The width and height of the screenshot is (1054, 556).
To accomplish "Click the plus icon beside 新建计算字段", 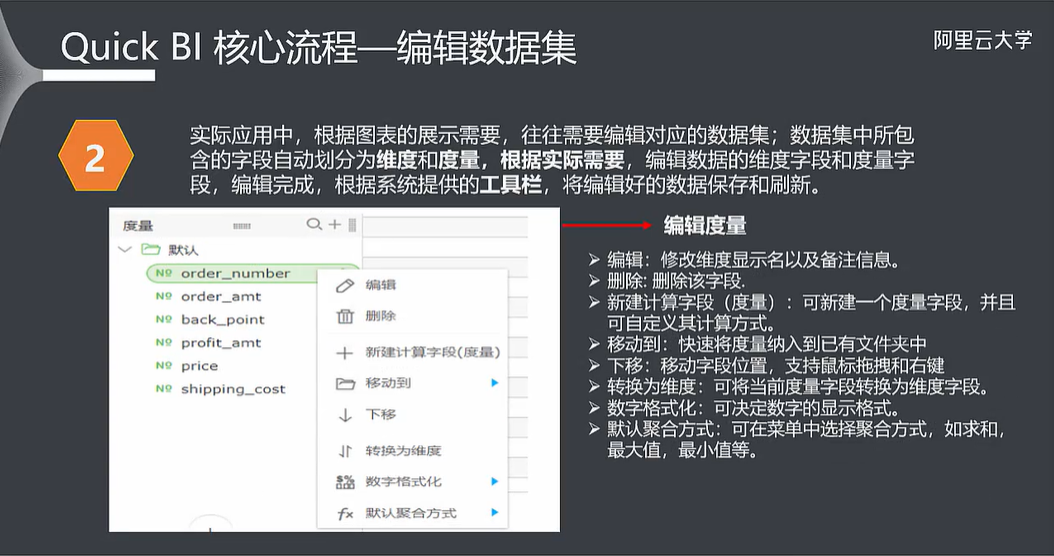I will coord(345,353).
